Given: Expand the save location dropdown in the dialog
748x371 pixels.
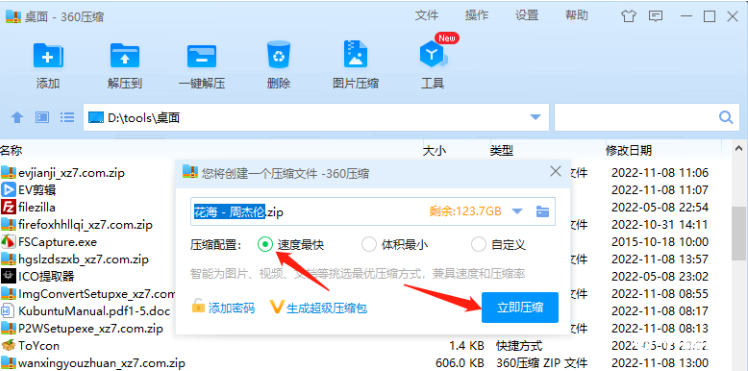Looking at the screenshot, I should coord(518,211).
